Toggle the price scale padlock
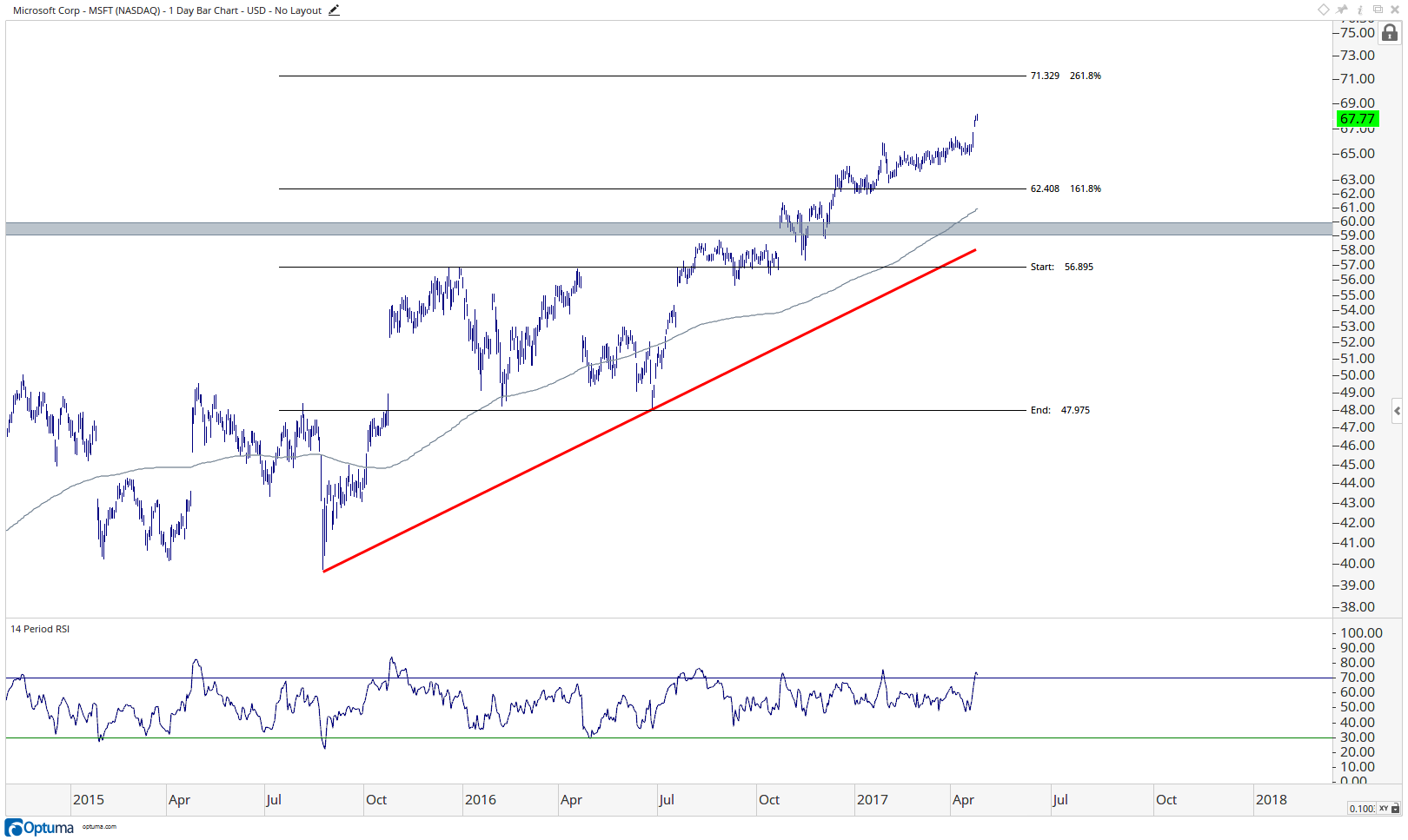 coord(1390,33)
